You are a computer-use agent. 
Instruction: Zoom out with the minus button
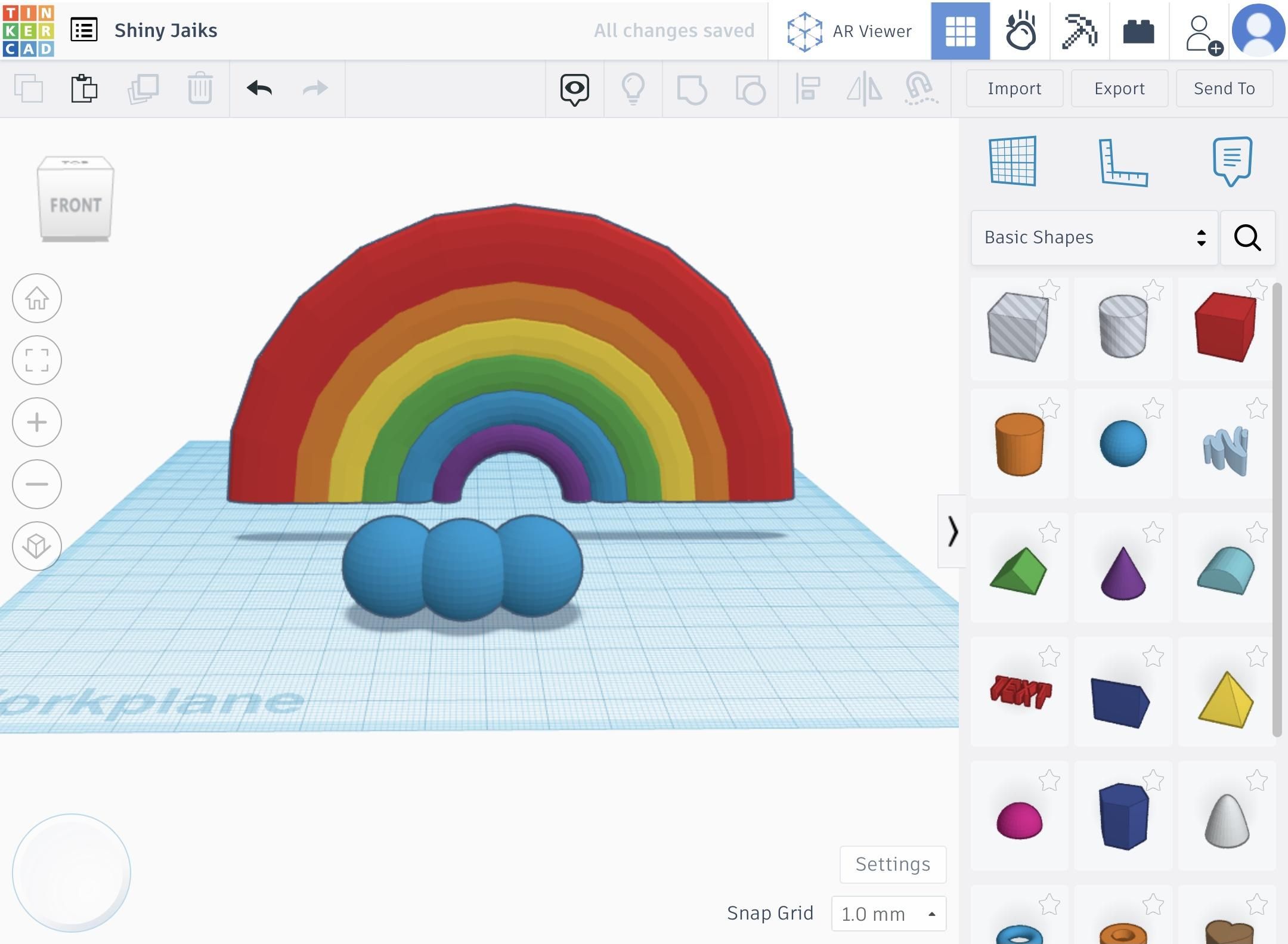tap(37, 484)
